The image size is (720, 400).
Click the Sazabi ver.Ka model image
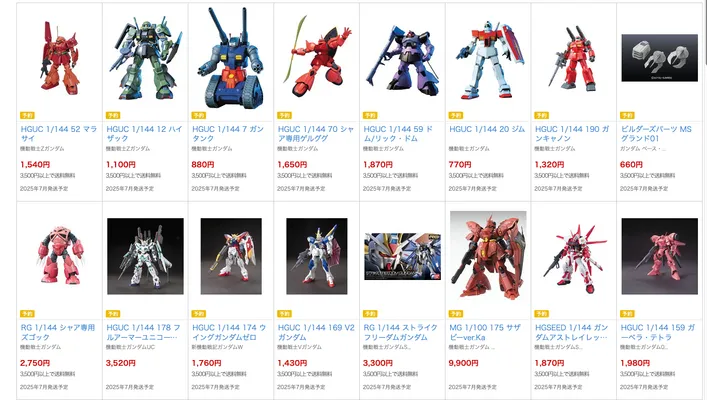488,255
